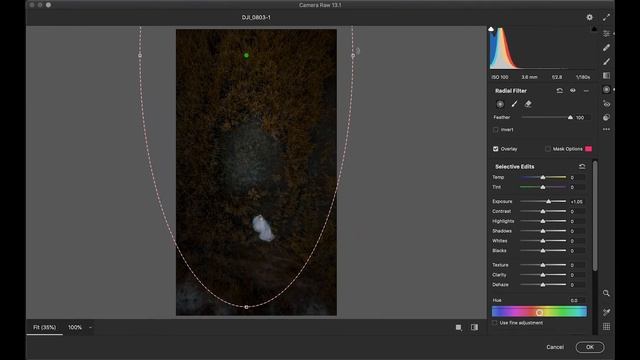Select the Radial Filter tool in sidebar
Viewport: 640px width, 360px height.
point(607,89)
